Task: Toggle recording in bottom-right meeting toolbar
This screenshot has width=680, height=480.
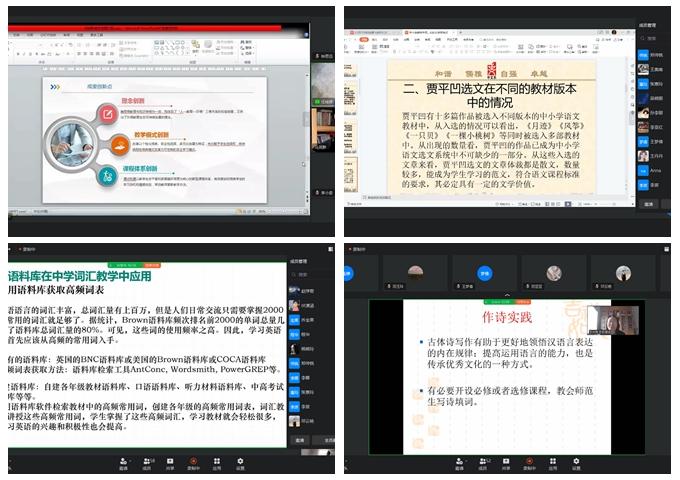Action: (529, 464)
